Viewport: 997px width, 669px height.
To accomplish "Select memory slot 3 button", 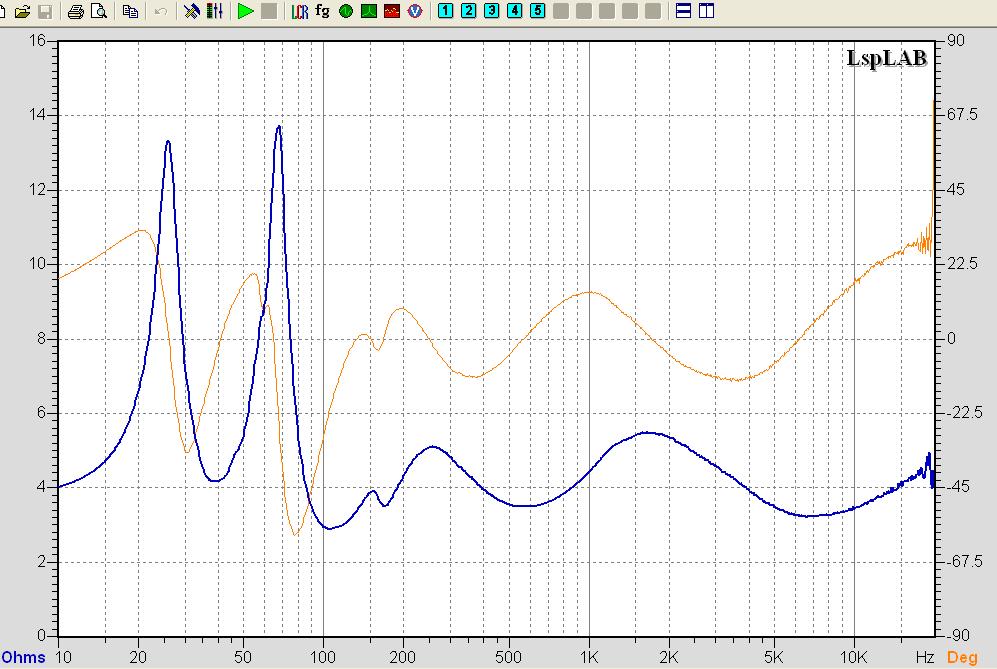I will pyautogui.click(x=492, y=11).
